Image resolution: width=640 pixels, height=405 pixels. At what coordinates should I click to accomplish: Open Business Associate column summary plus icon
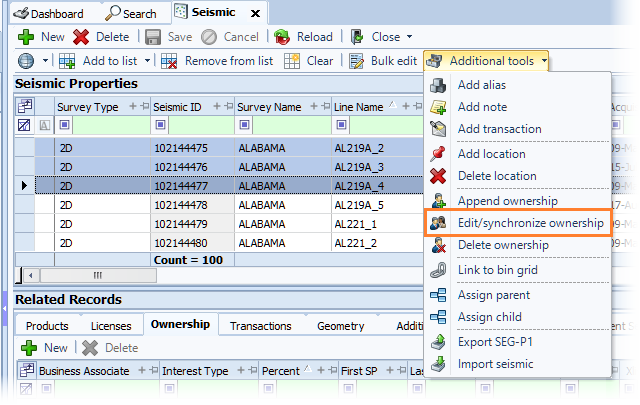142,370
